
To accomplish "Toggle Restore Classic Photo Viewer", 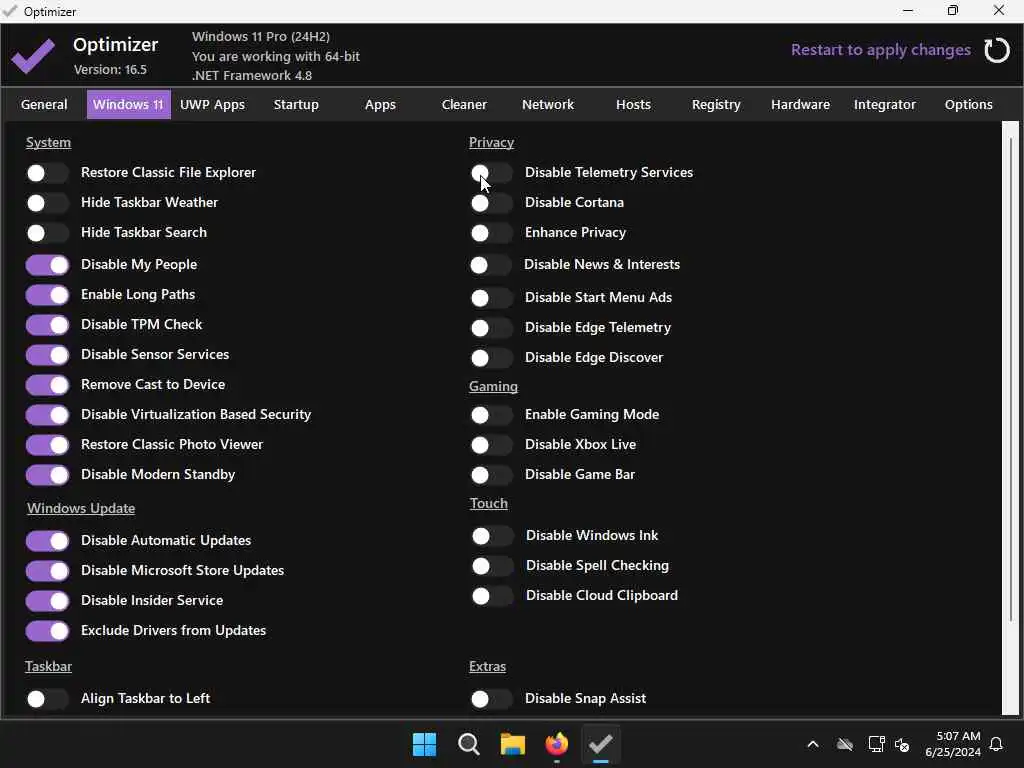I will [x=47, y=445].
